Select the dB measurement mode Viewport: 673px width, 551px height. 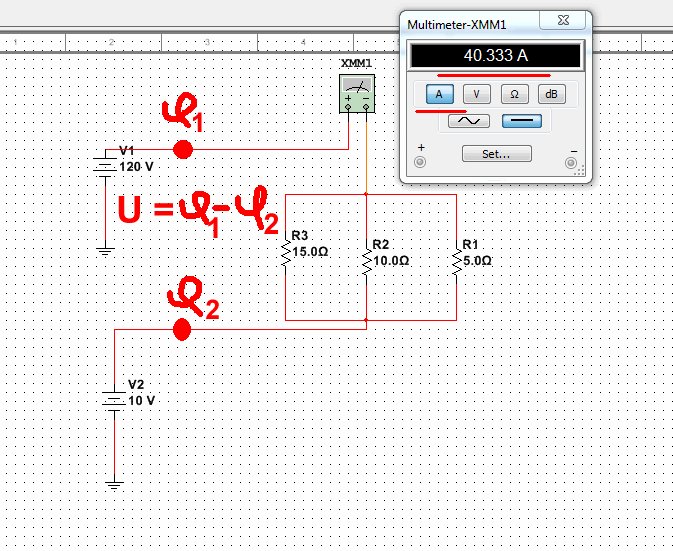click(x=549, y=94)
